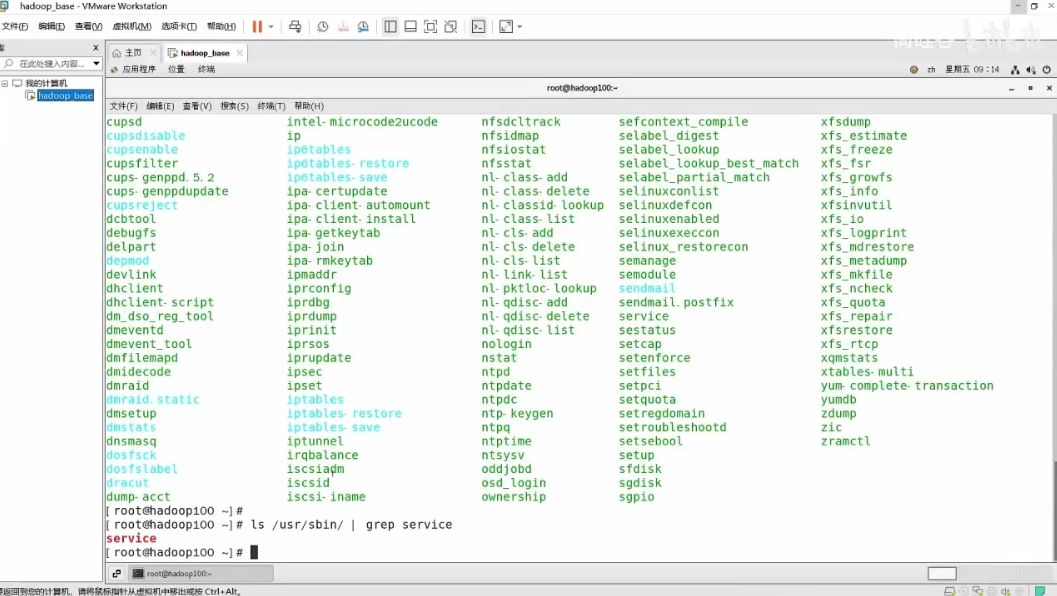The height and width of the screenshot is (596, 1057).
Task: Click the revert to snapshot icon
Action: pos(343,26)
